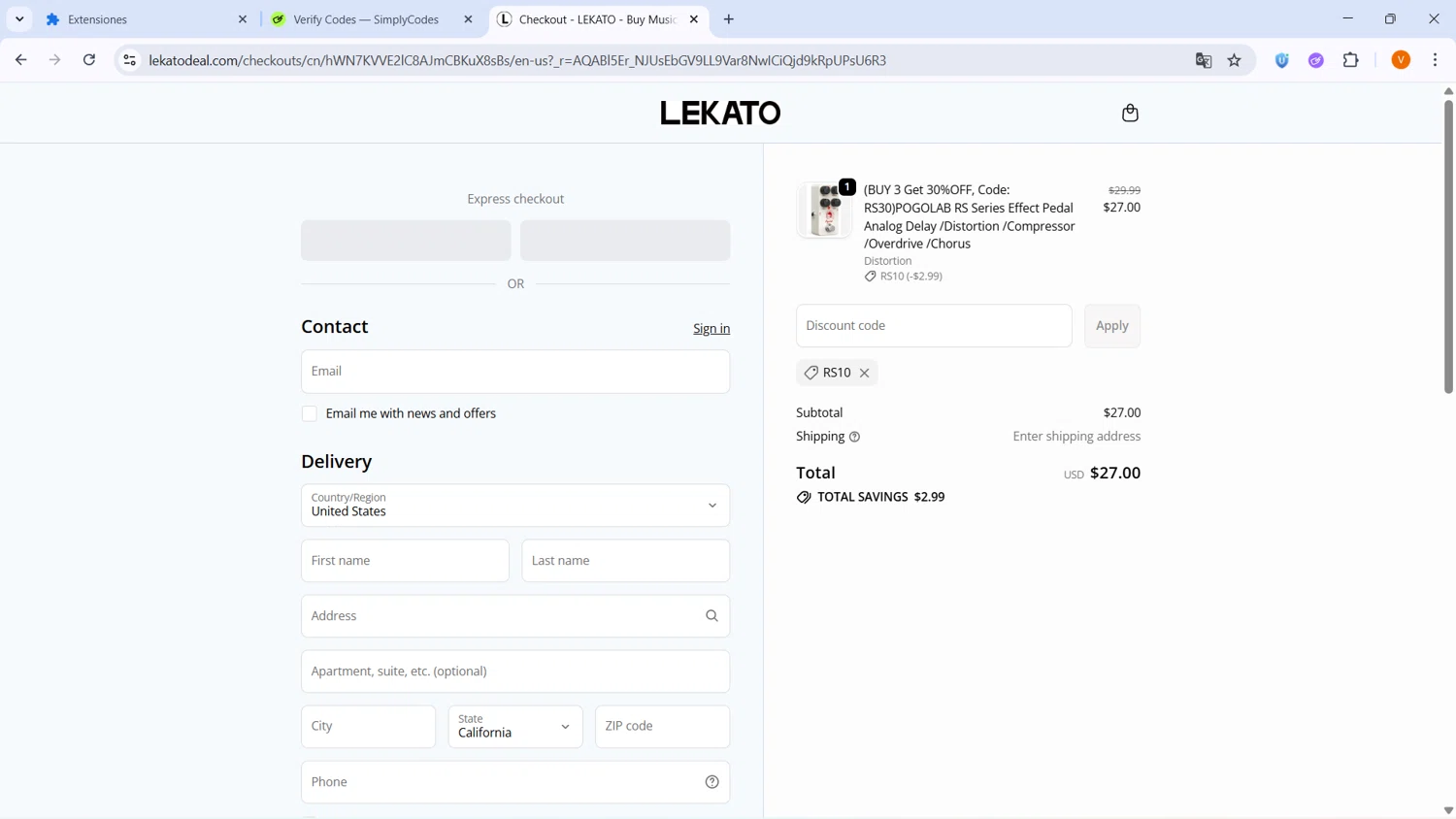Screen dimensions: 1456x819
Task: Reload the checkout page
Action: (89, 60)
